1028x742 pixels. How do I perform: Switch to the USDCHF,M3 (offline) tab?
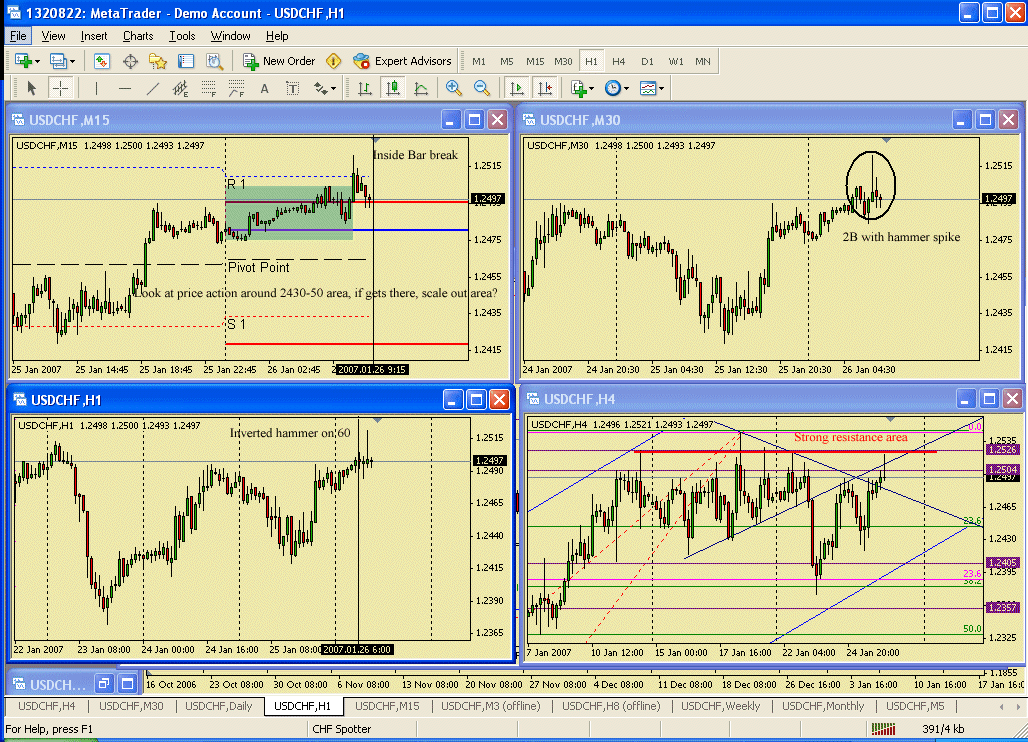tap(490, 706)
